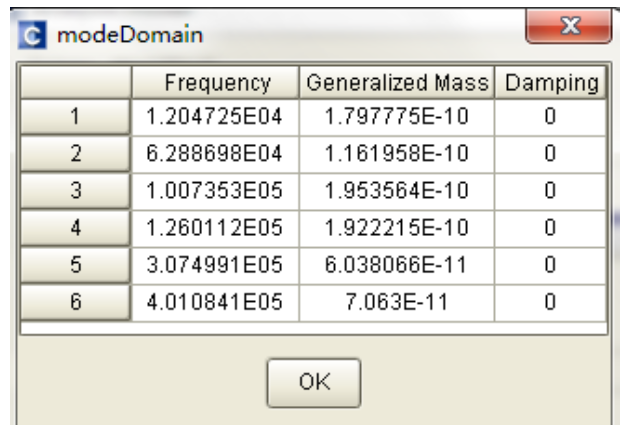The height and width of the screenshot is (436, 620).
Task: Click frequency cell 6.288698E04
Action: (x=216, y=157)
